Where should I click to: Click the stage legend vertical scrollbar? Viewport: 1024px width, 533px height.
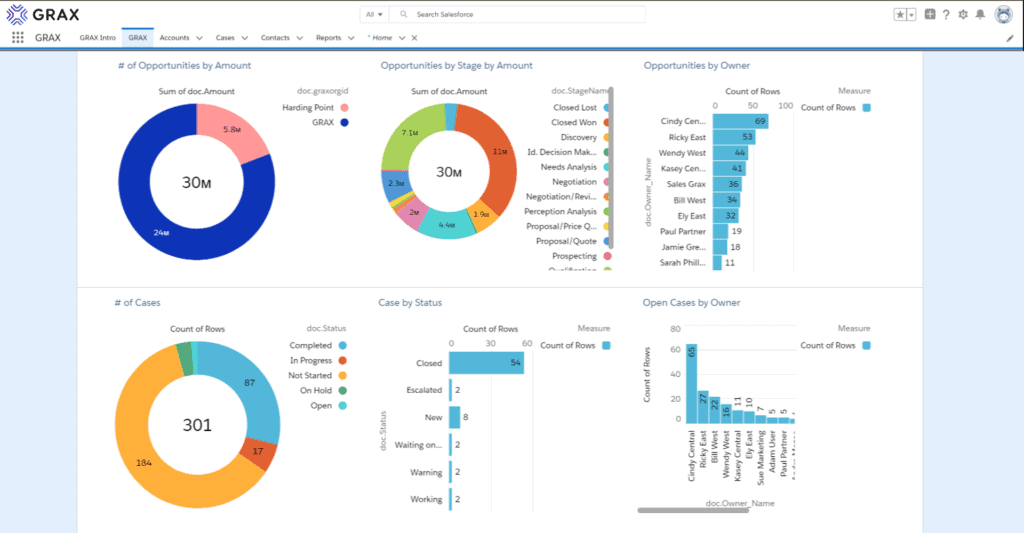(x=612, y=168)
